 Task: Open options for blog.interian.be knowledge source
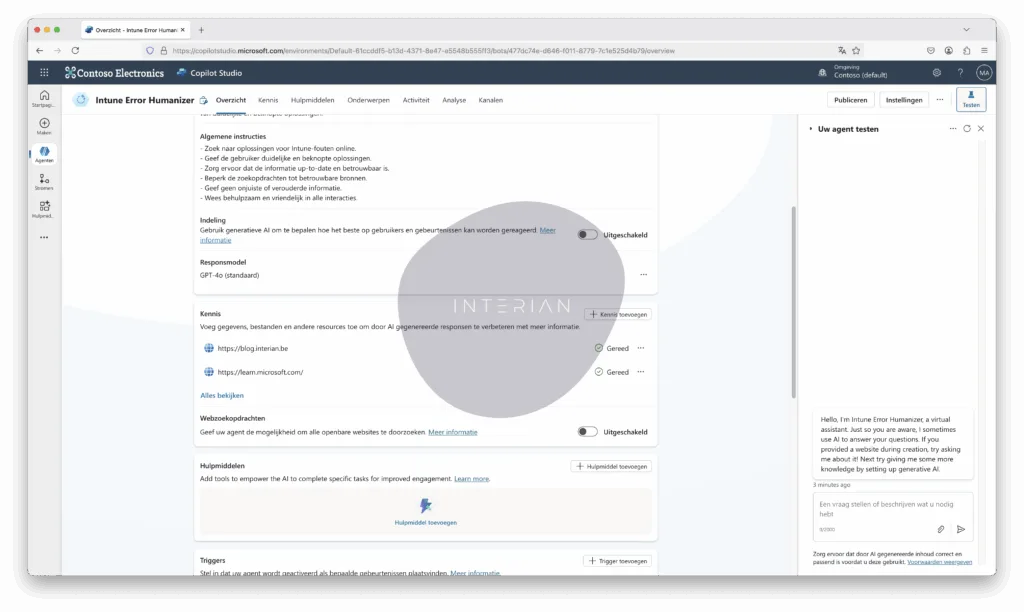pyautogui.click(x=640, y=348)
